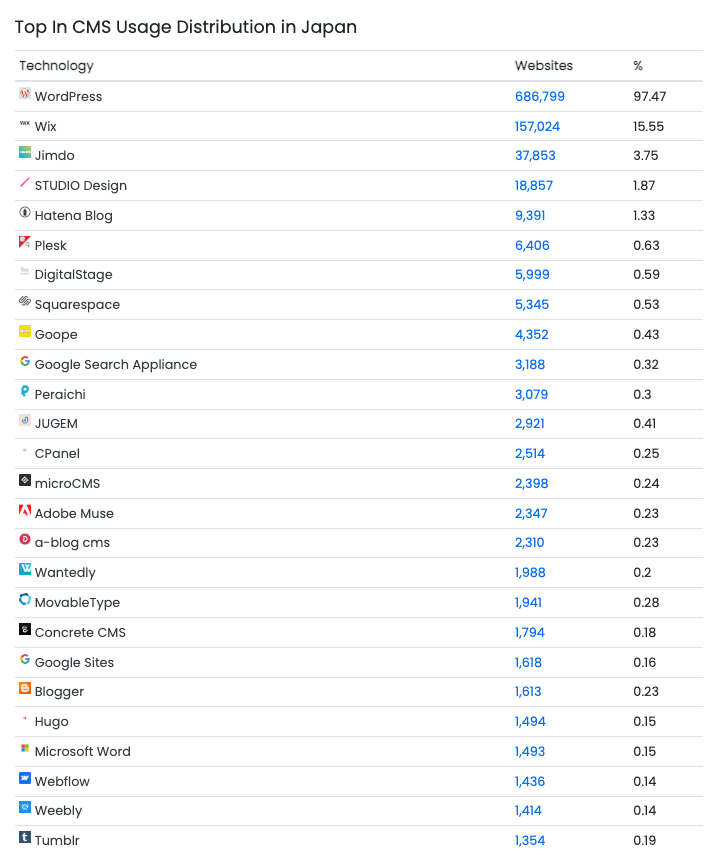This screenshot has height=855, width=719.
Task: Click the Wix logo icon
Action: (25, 124)
